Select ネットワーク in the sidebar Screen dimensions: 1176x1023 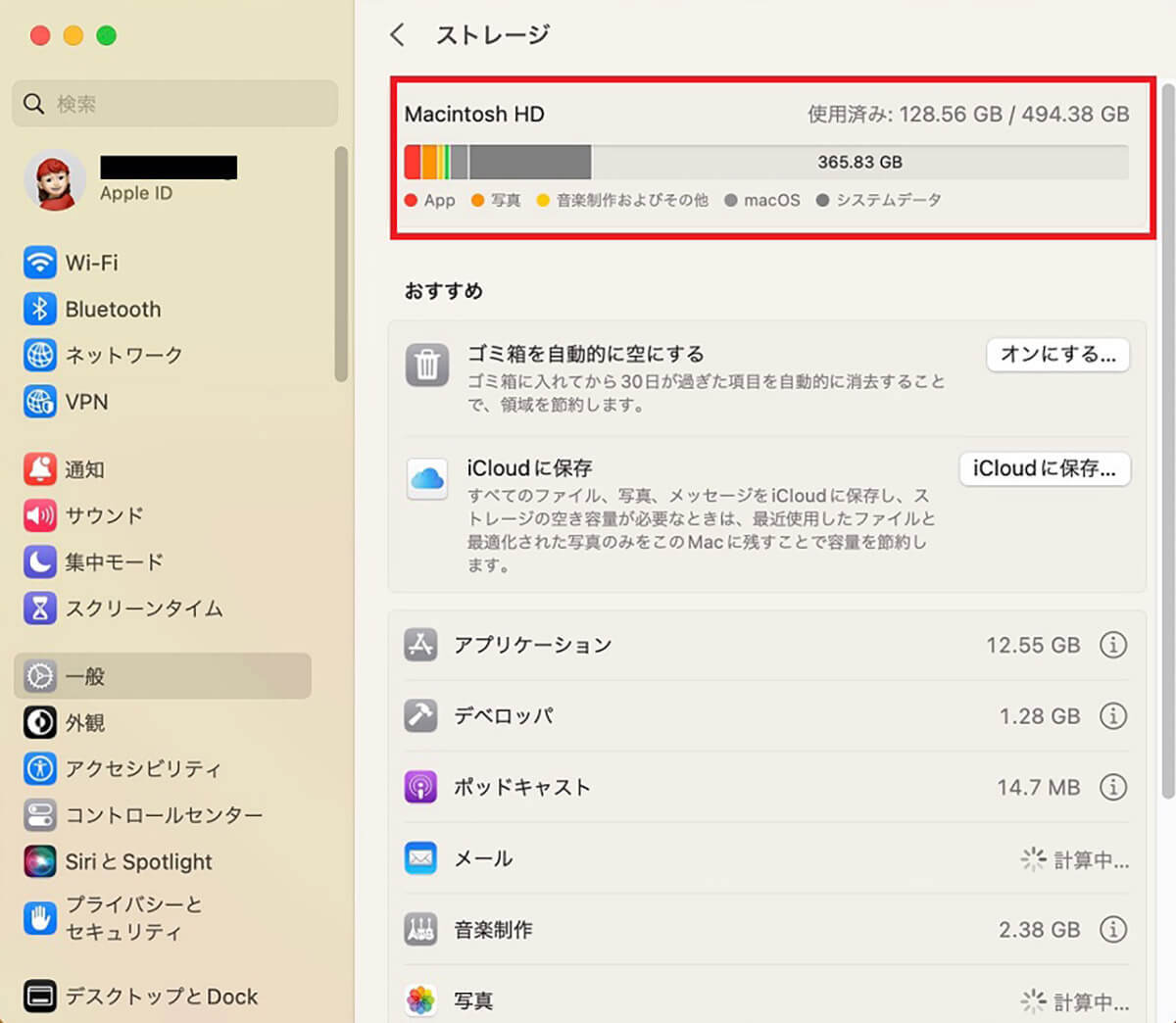click(165, 355)
